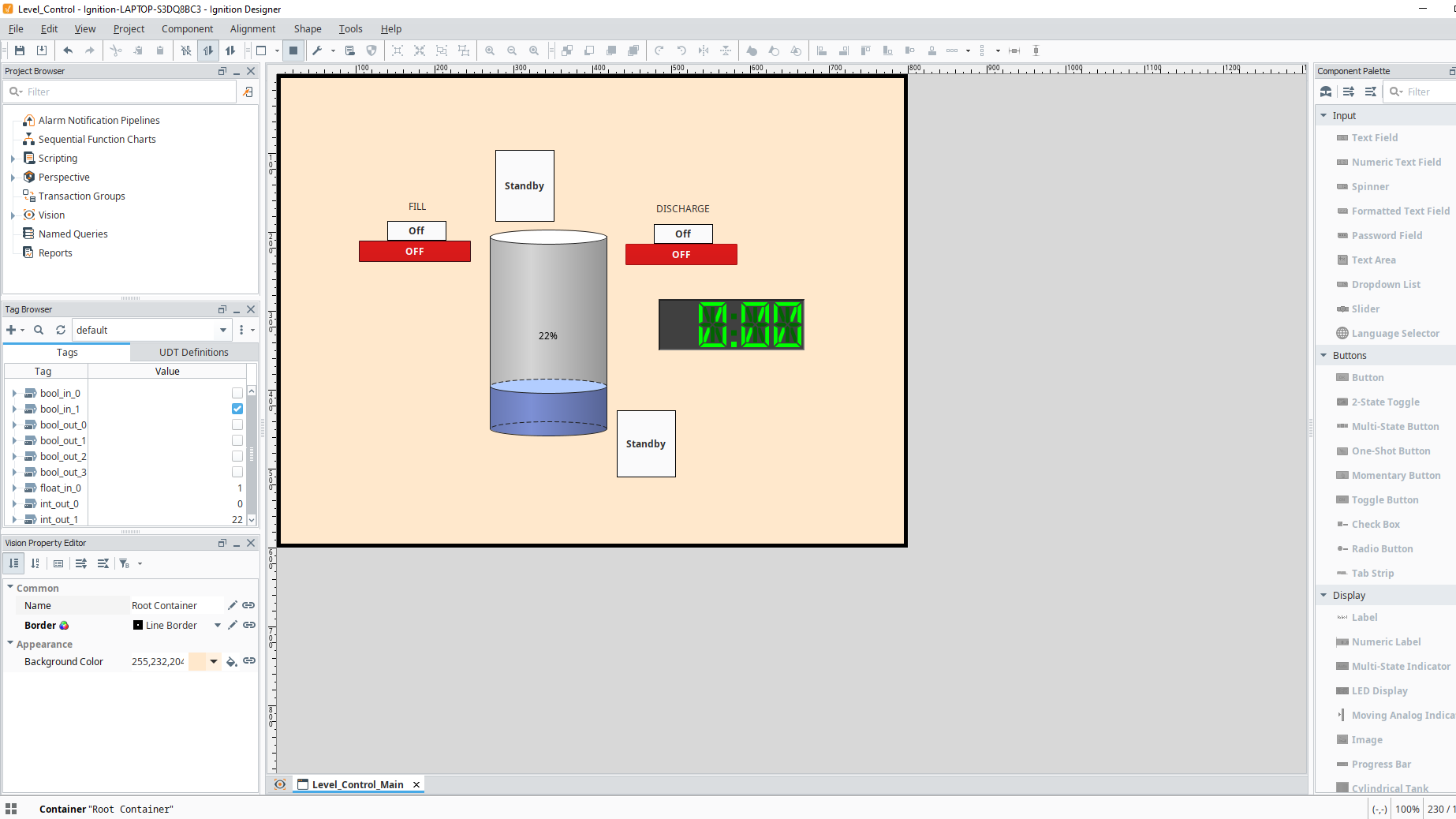Open the Component menu
Image resolution: width=1456 pixels, height=819 pixels.
(187, 28)
